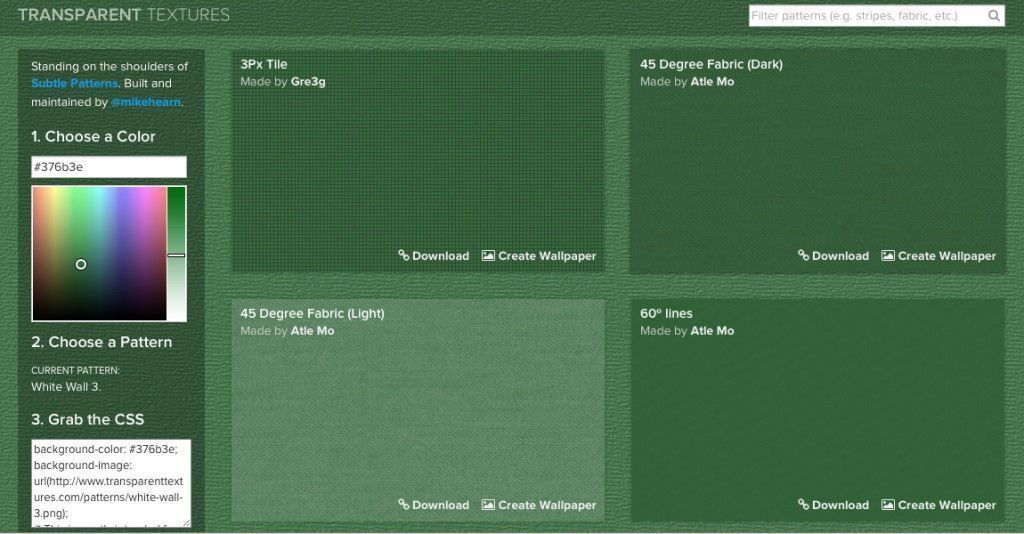Click the Create Wallpaper image icon for 60° lines

(x=888, y=505)
